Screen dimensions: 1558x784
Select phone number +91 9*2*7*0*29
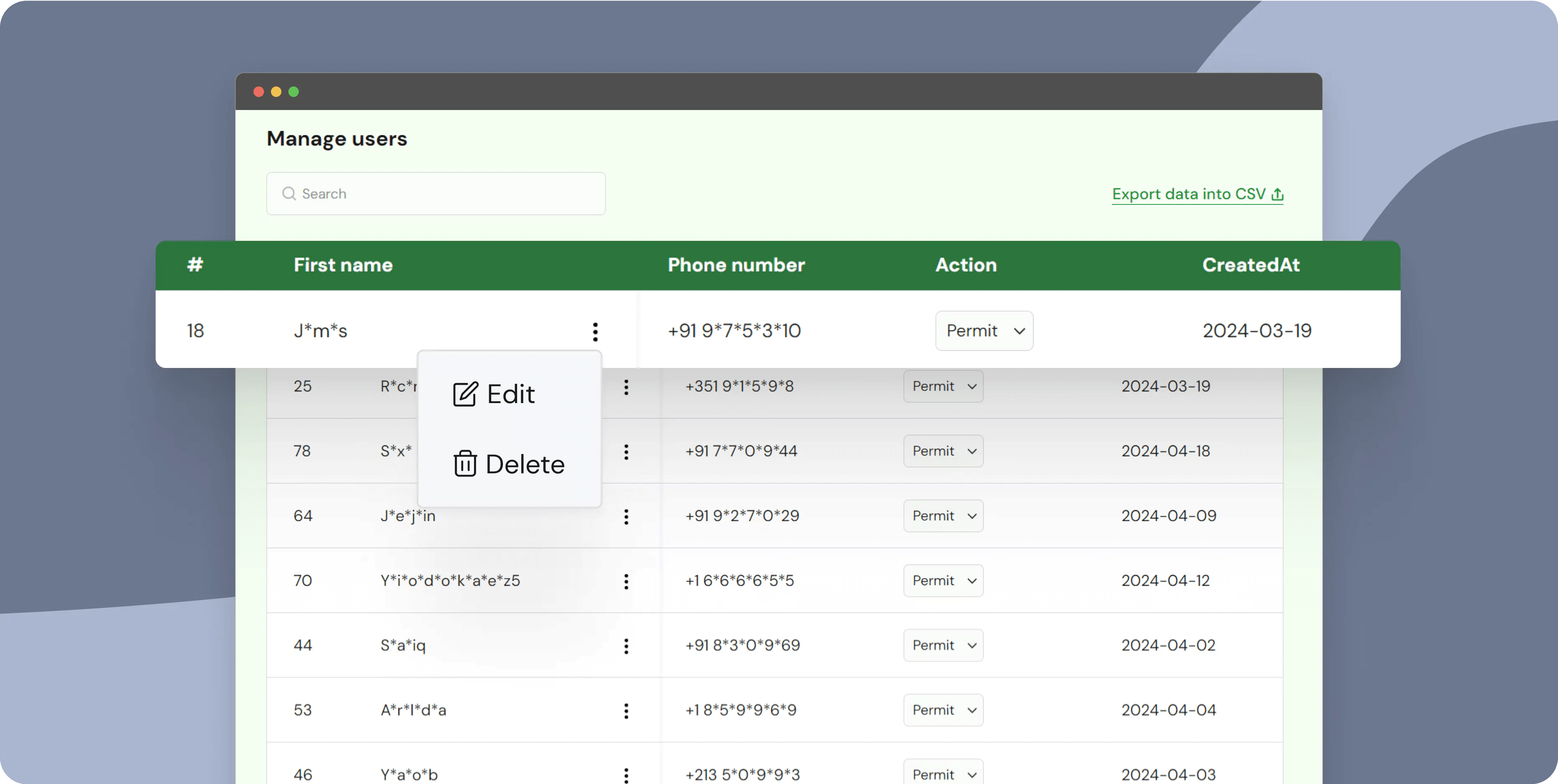coord(742,516)
